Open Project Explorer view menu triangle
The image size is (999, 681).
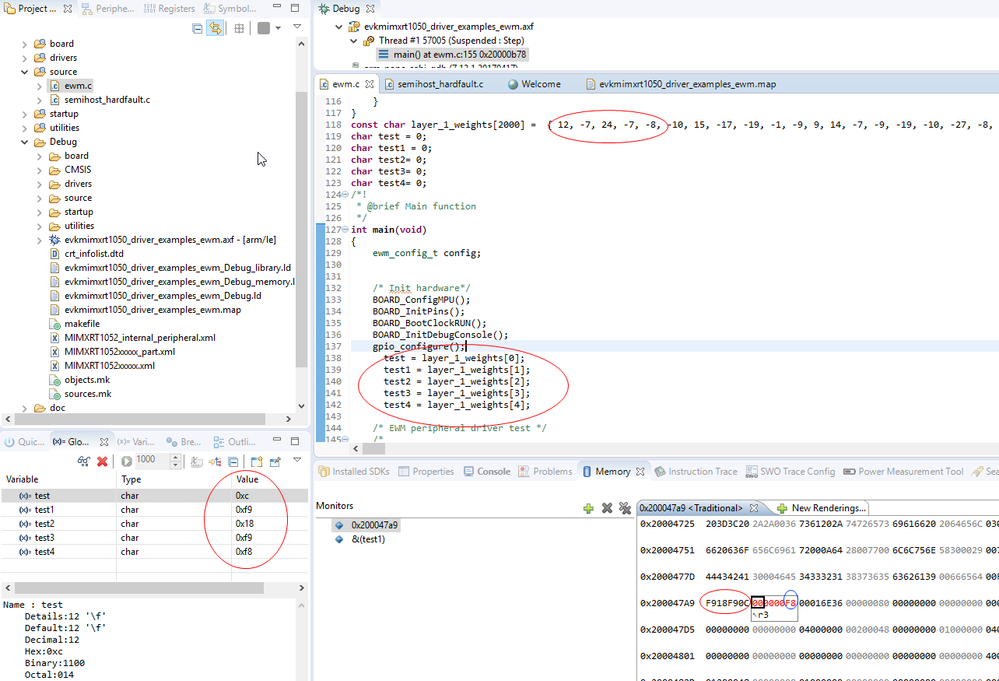(297, 27)
